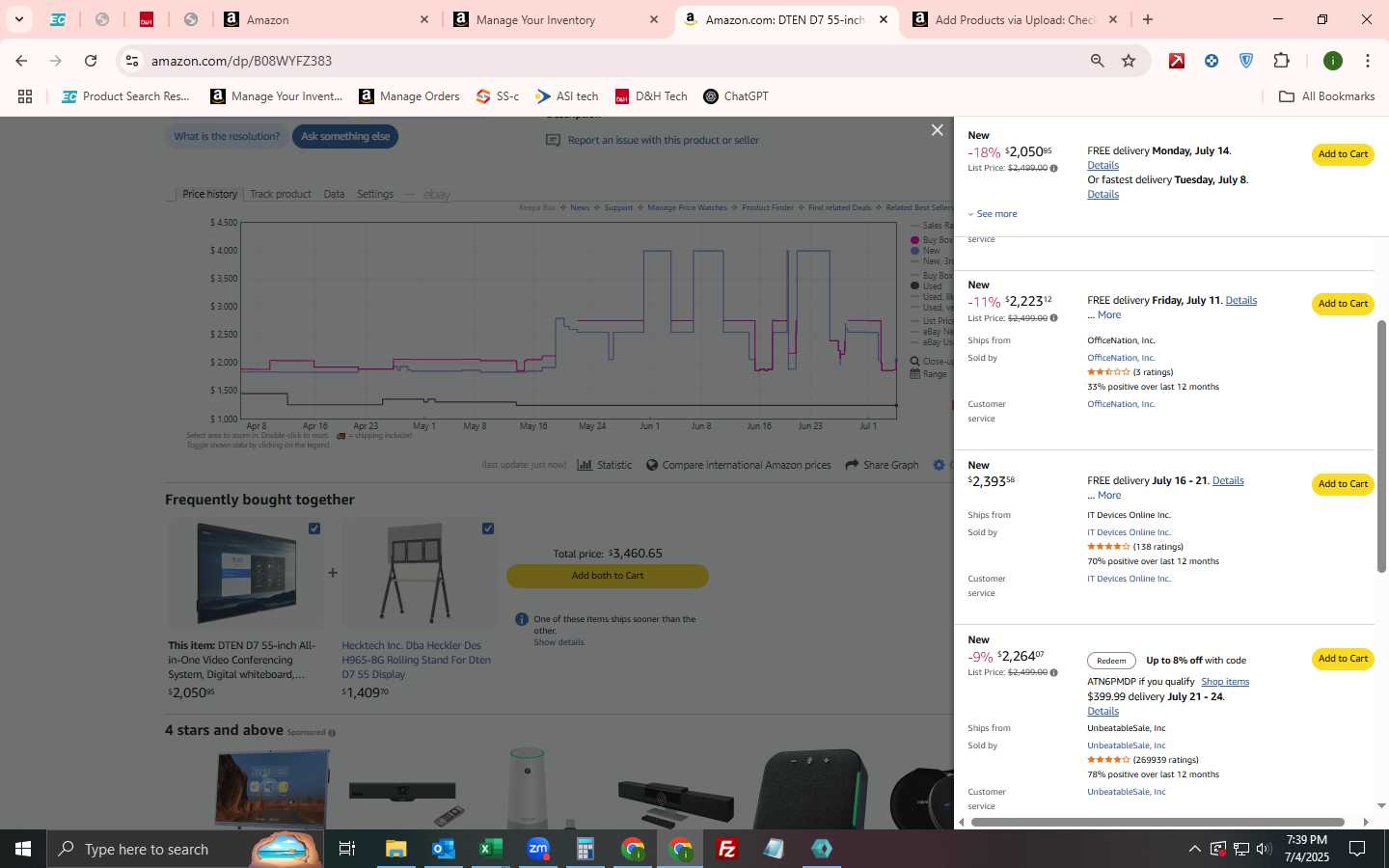Open UnbeatableSale, Inc sold by link
This screenshot has height=868, width=1389.
1127,746
